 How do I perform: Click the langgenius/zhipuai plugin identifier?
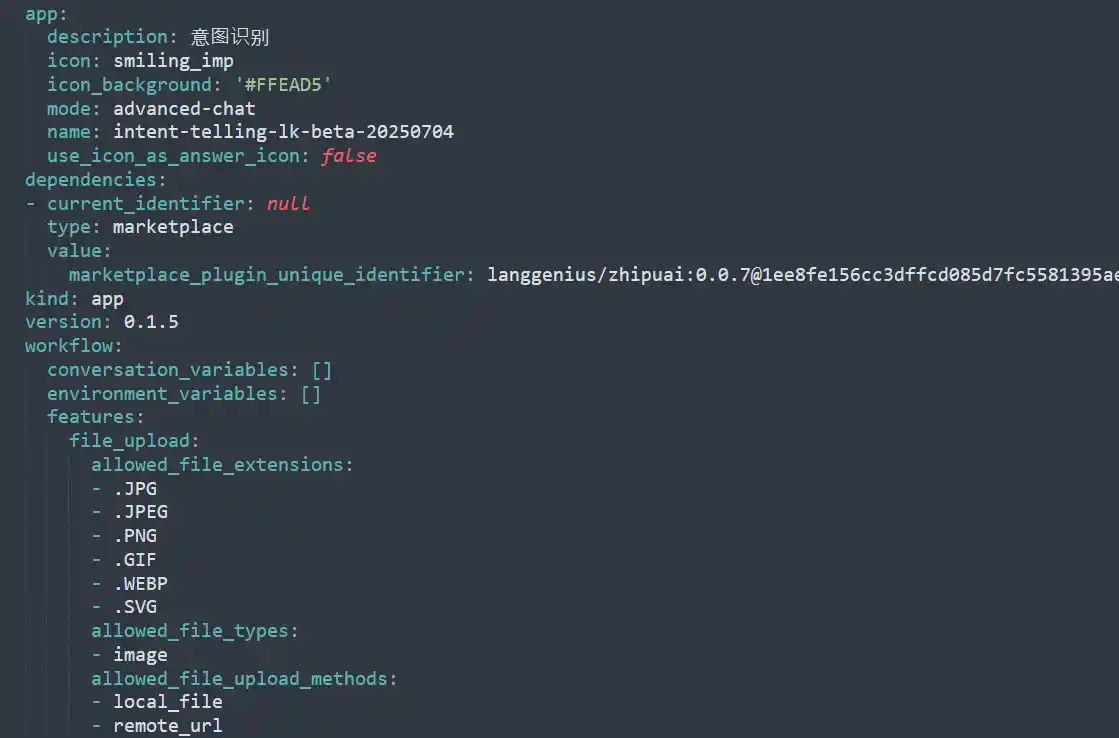(803, 275)
